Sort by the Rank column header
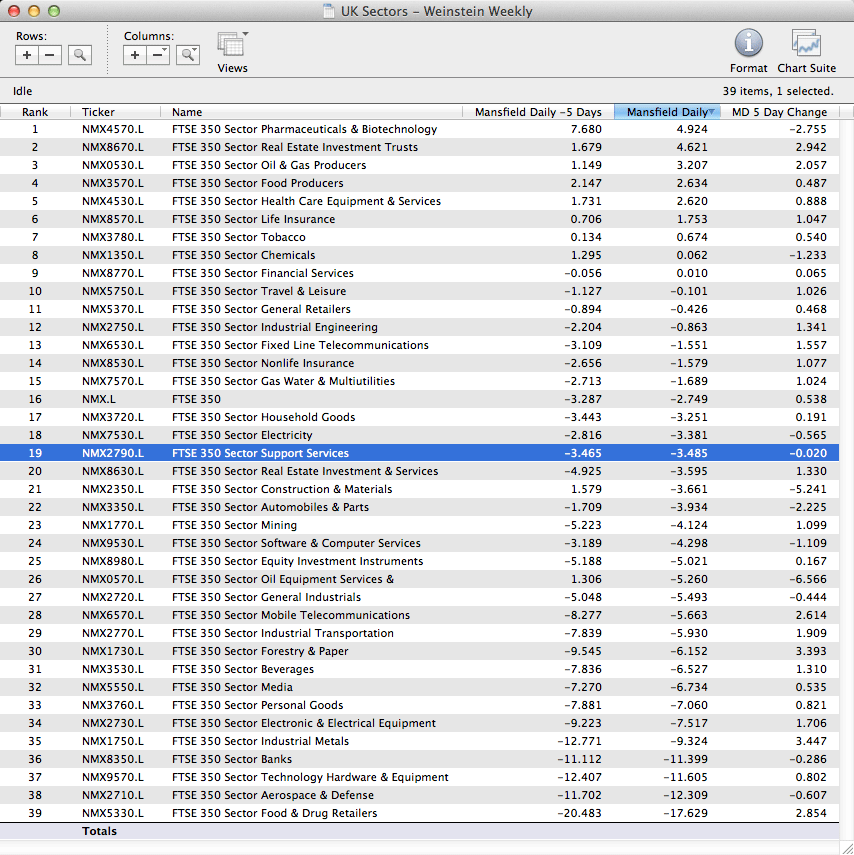The width and height of the screenshot is (854, 855). (35, 112)
